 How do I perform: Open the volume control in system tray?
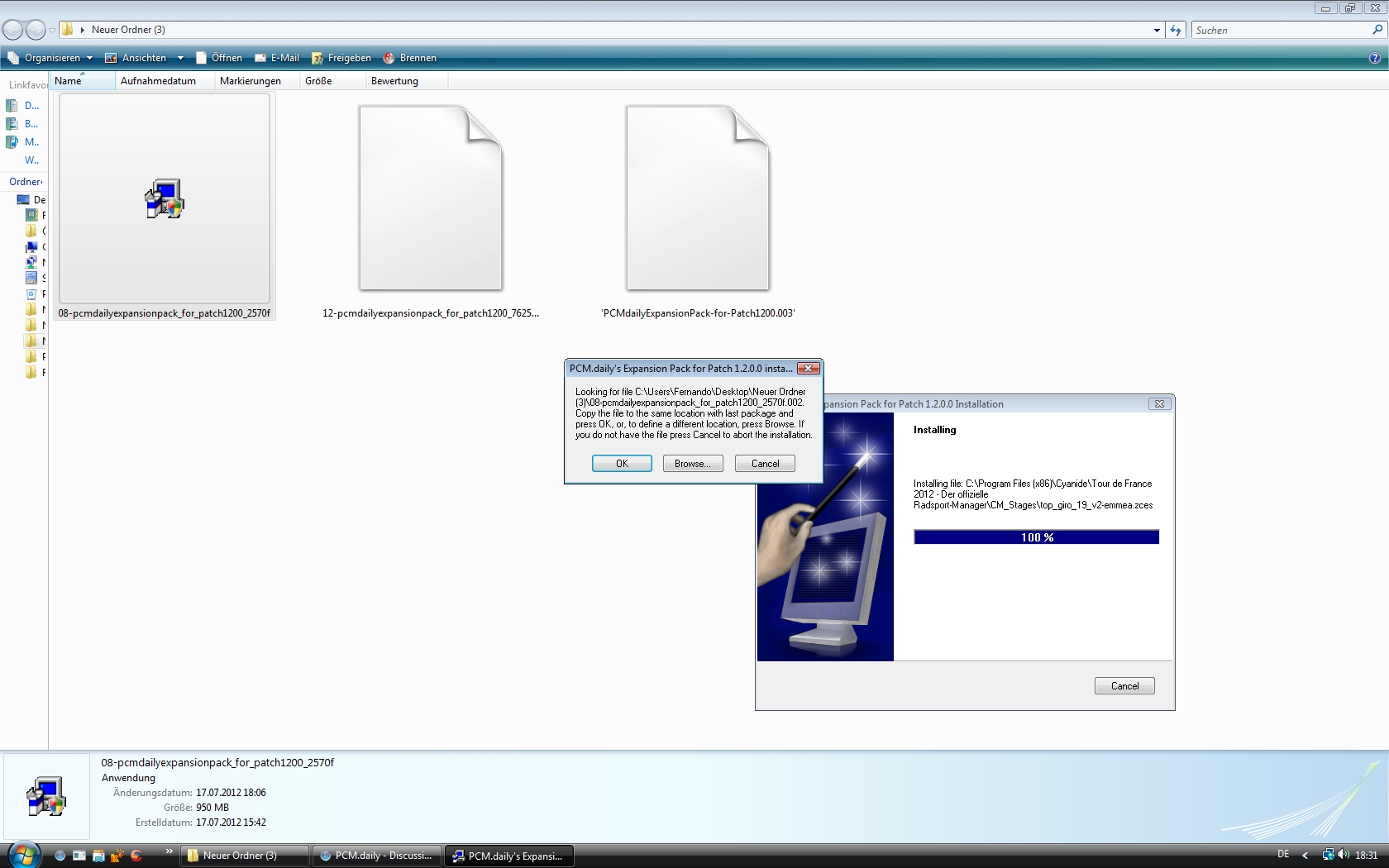pos(1344,855)
